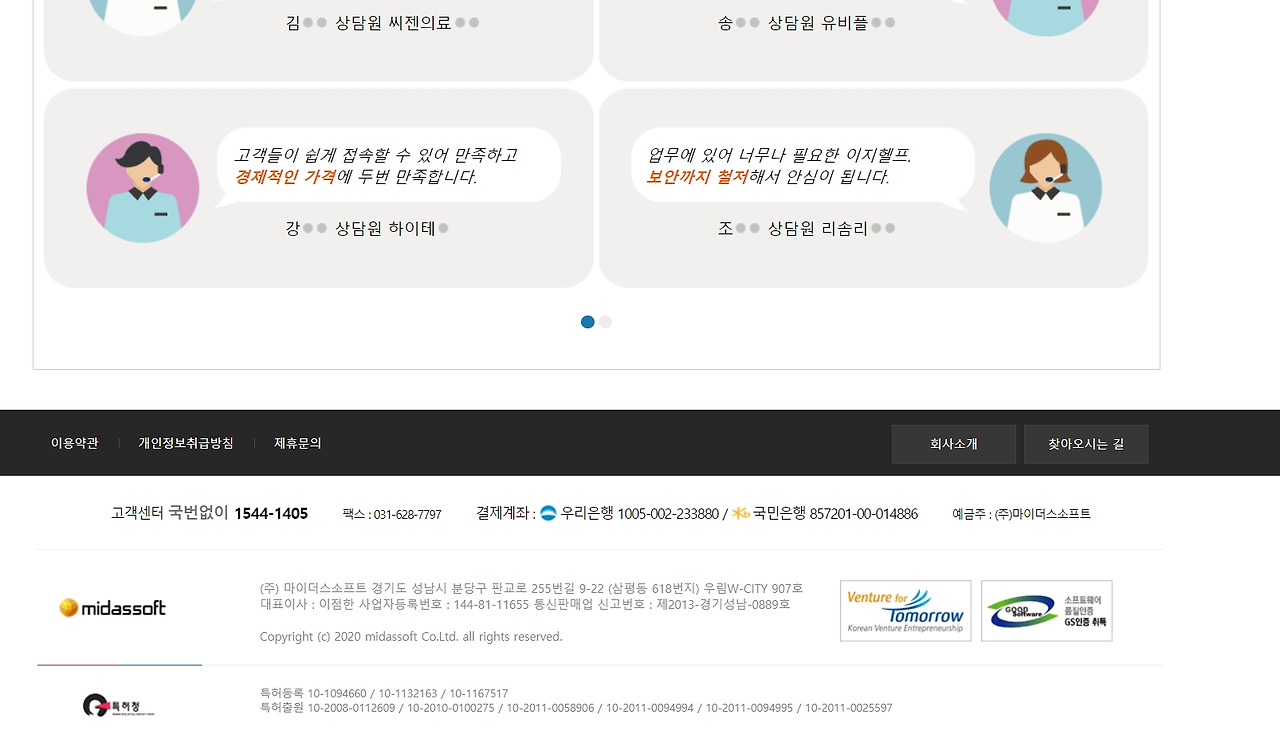1280x738 pixels.
Task: Click counselor 조's blue avatar icon
Action: pyautogui.click(x=1046, y=187)
